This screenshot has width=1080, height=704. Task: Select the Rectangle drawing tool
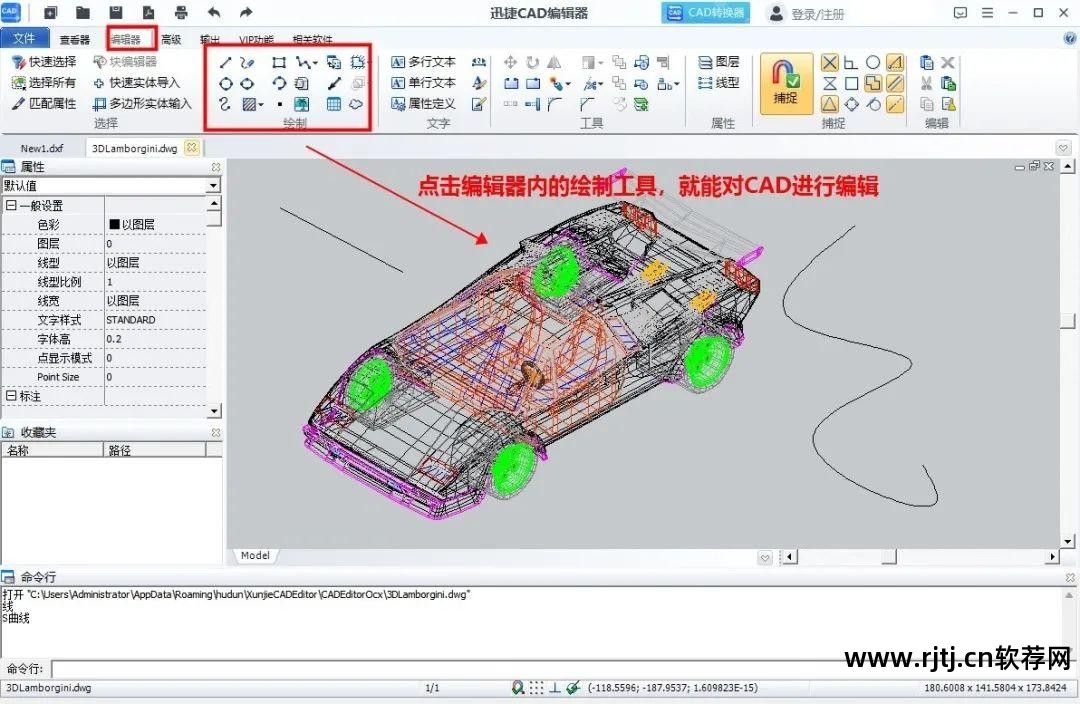(x=279, y=63)
